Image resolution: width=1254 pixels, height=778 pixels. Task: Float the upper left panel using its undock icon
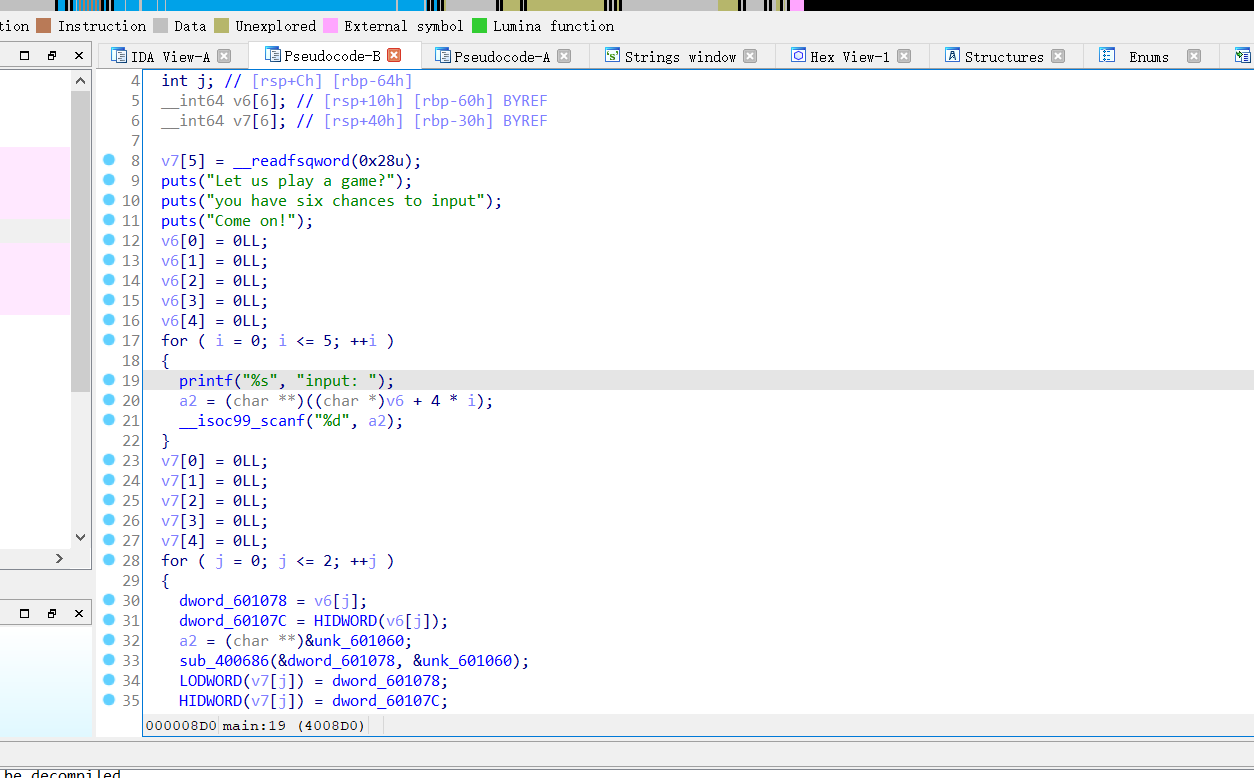(x=52, y=56)
